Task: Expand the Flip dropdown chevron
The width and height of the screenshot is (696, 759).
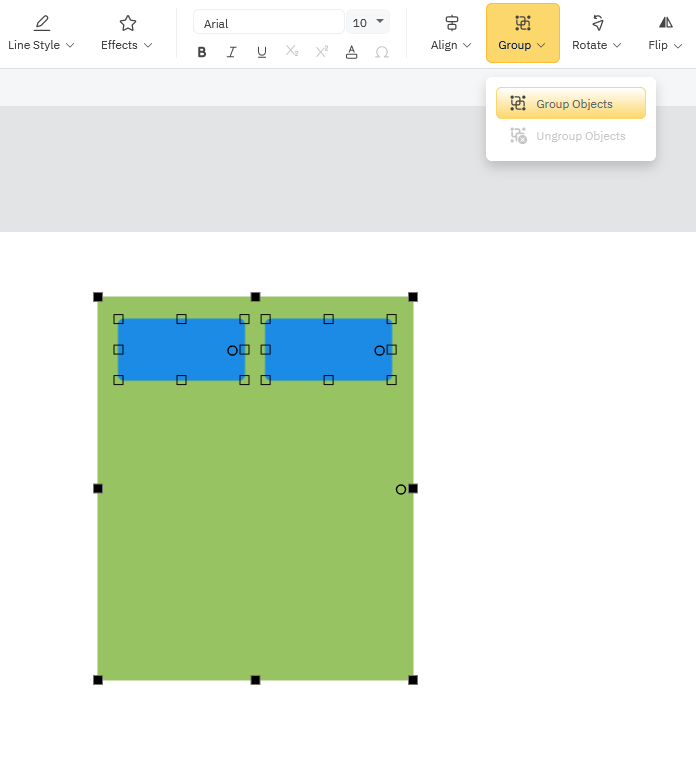Action: point(678,46)
